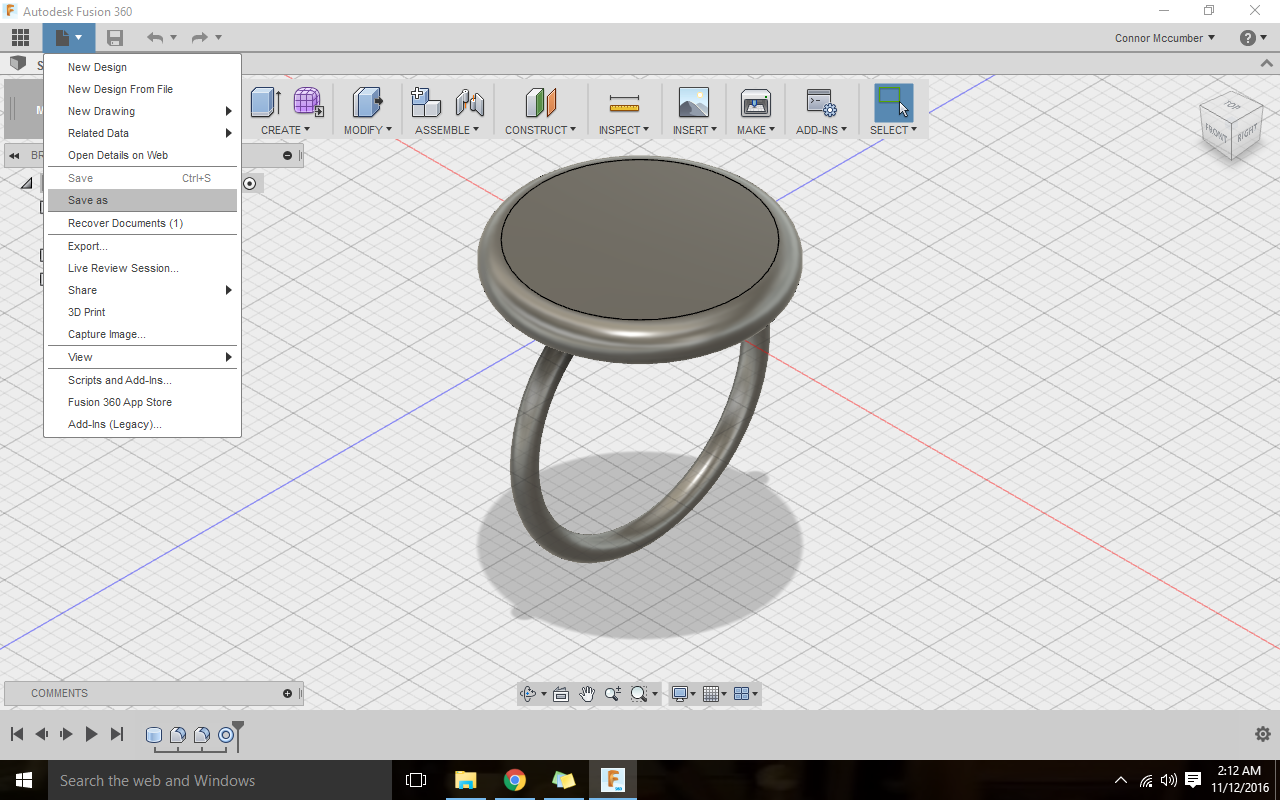Undo the last action
The image size is (1280, 800).
[155, 38]
